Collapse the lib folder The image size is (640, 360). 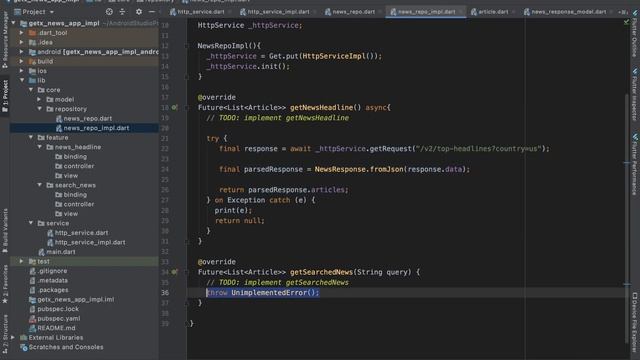(22, 80)
